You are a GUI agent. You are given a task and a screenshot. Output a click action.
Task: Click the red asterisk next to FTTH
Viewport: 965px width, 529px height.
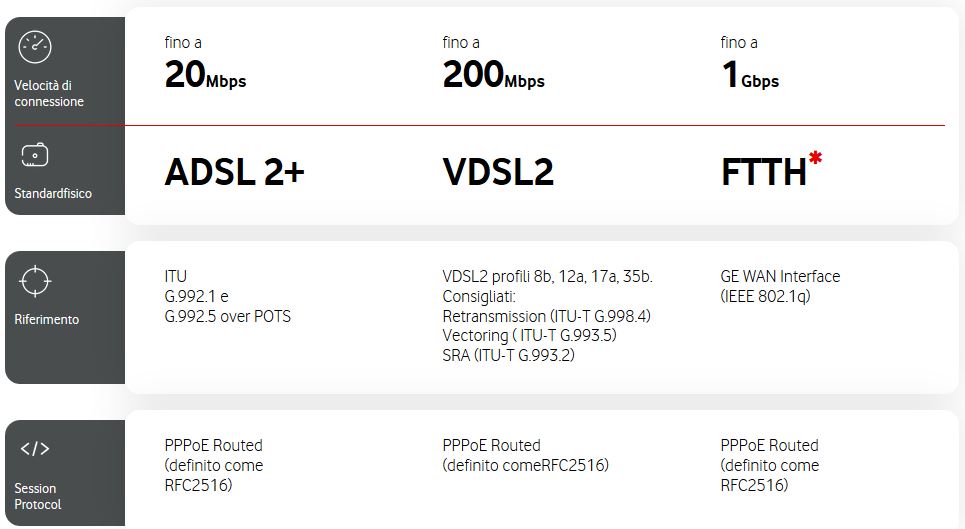click(x=816, y=160)
